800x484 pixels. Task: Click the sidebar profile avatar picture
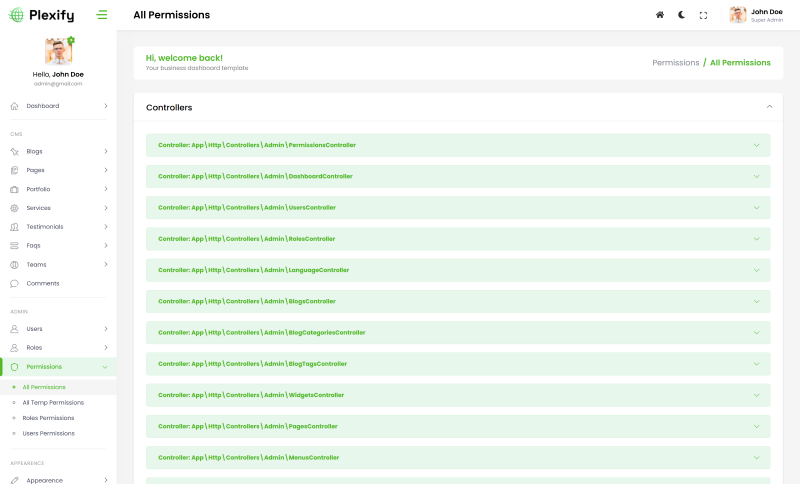58,51
